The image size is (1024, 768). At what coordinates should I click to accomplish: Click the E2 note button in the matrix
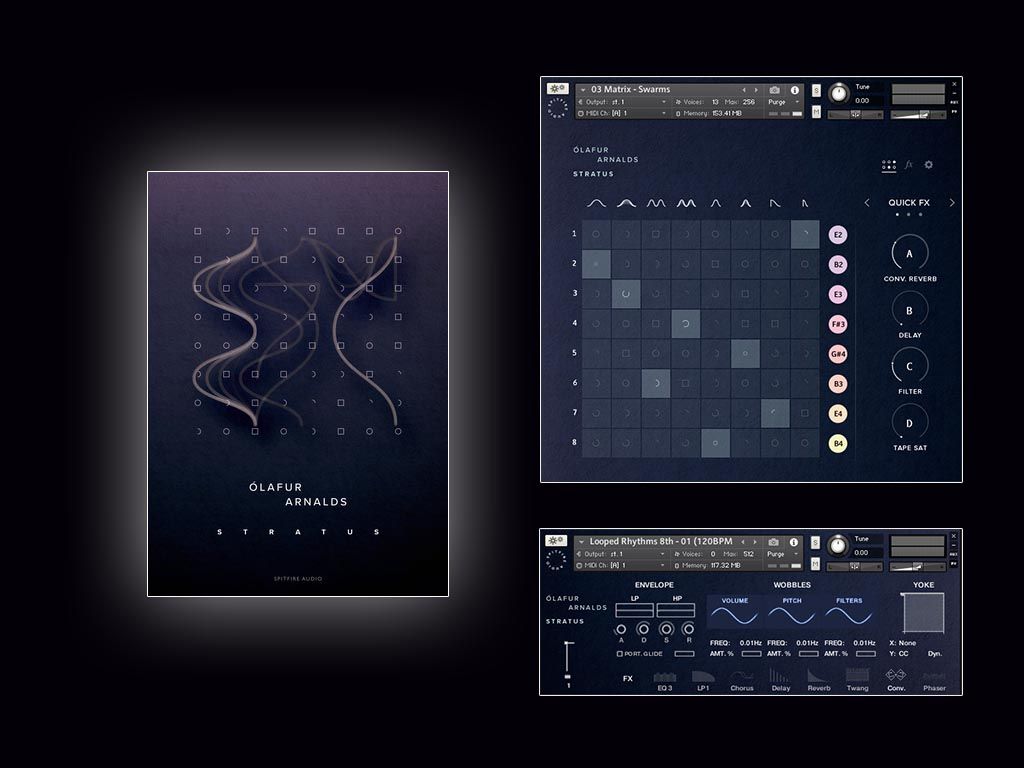pyautogui.click(x=837, y=234)
